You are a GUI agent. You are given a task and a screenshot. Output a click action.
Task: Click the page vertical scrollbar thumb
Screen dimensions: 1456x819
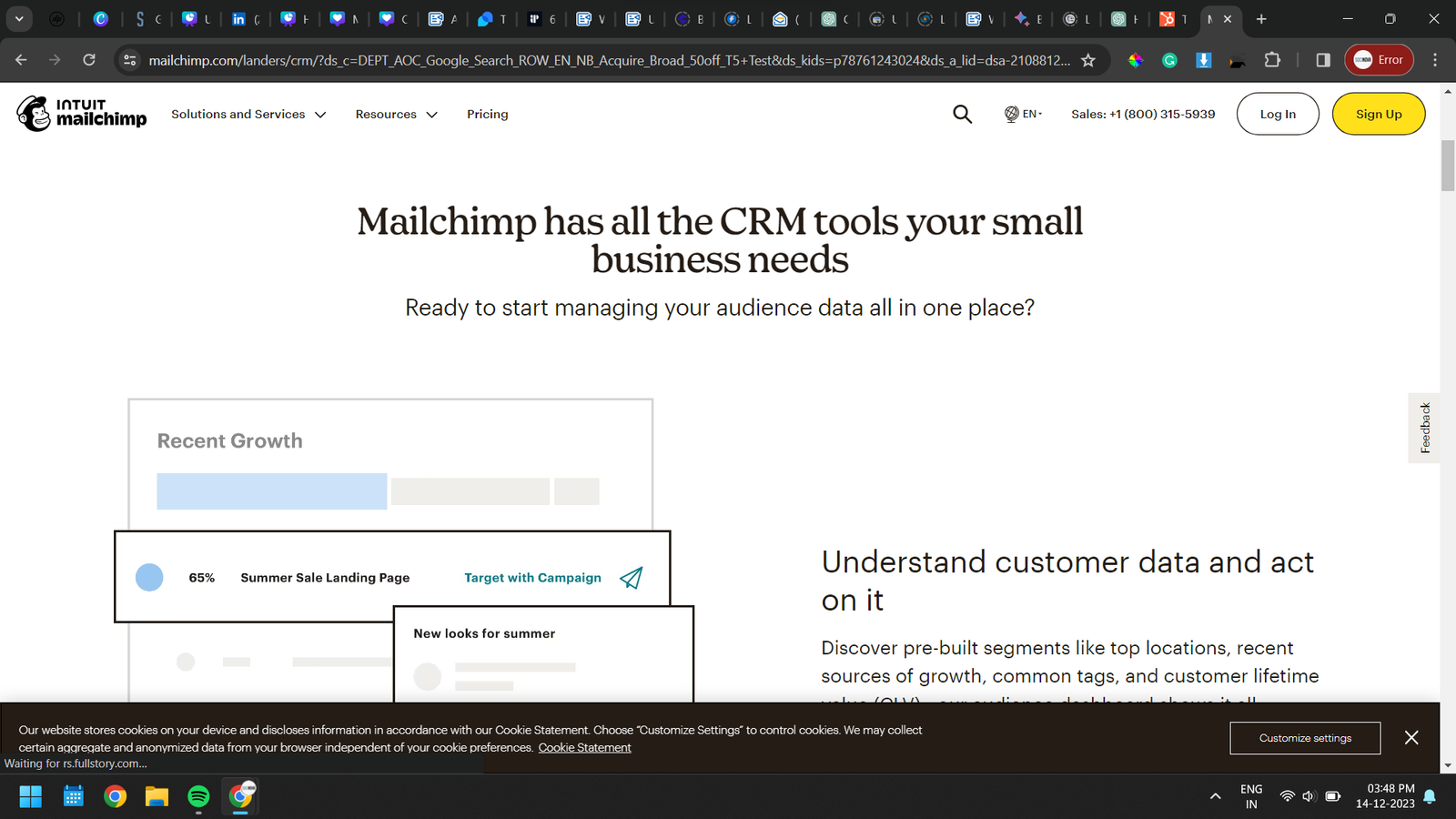[1447, 166]
